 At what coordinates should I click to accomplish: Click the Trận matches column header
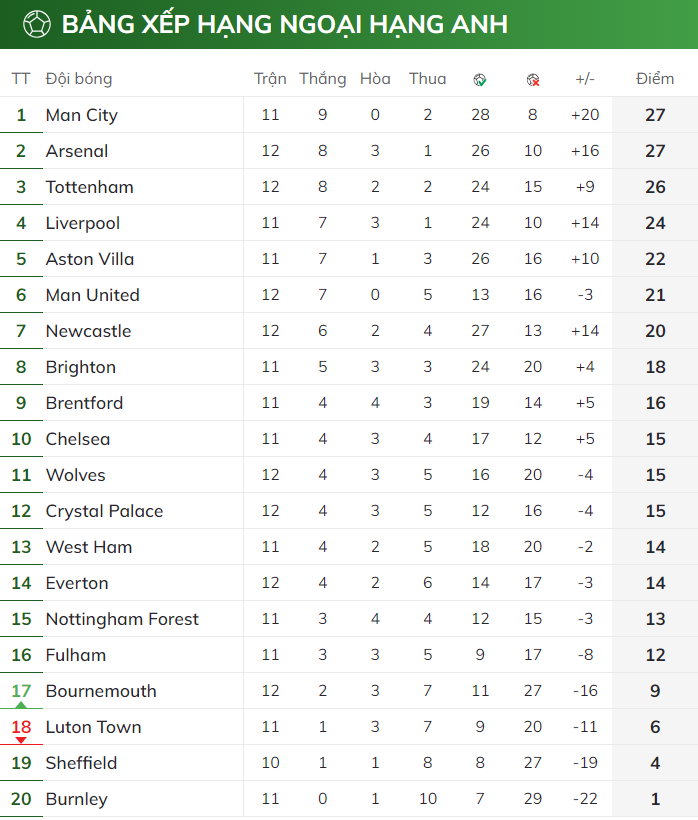coord(270,79)
